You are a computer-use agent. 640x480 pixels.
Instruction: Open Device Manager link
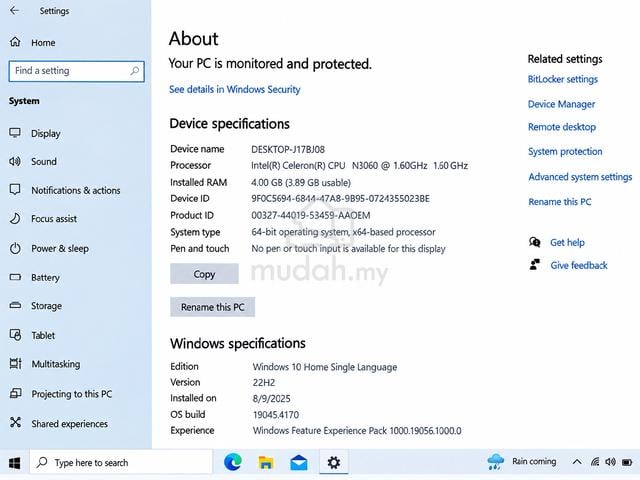coord(561,104)
